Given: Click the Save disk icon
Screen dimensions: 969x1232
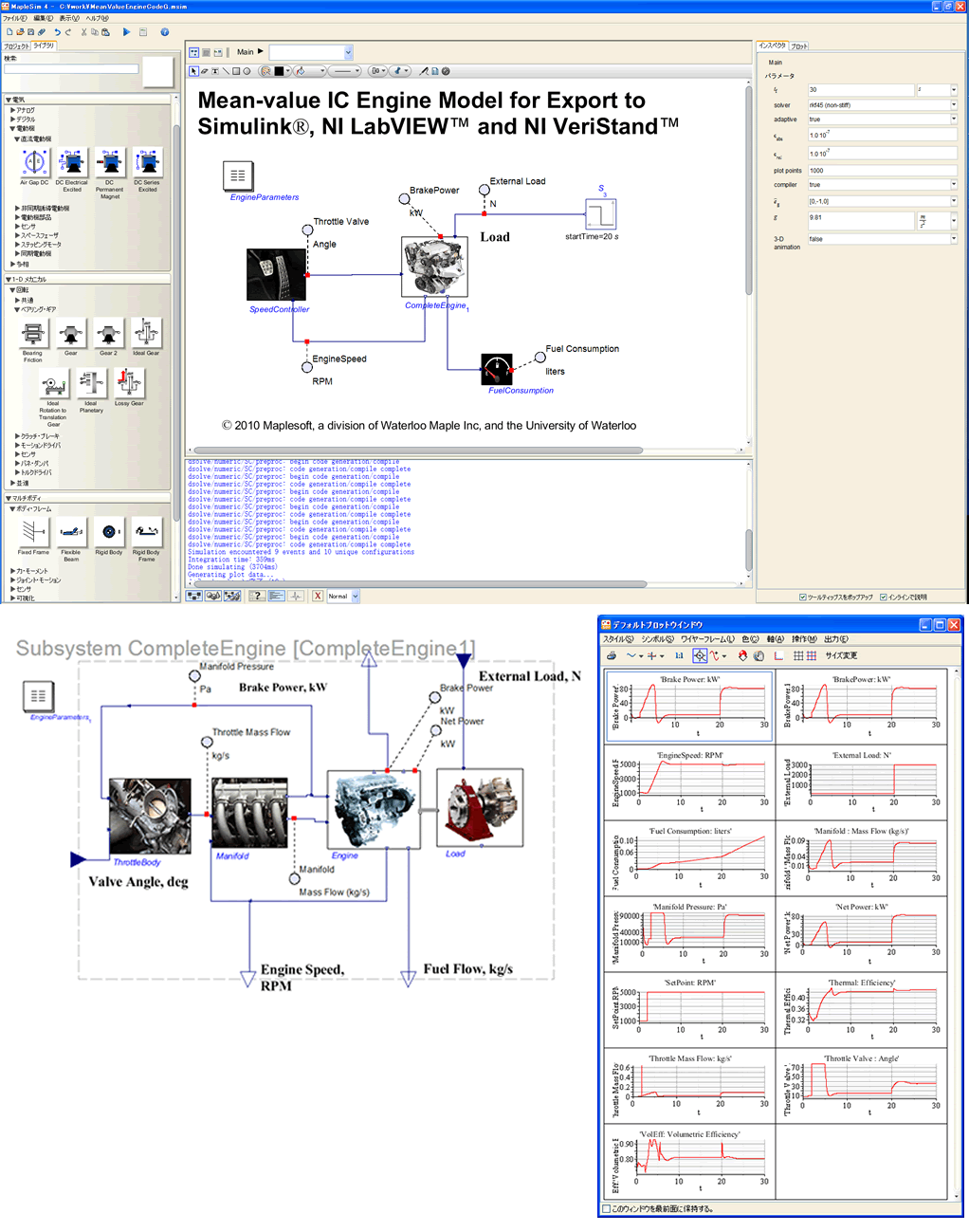Looking at the screenshot, I should [30, 32].
